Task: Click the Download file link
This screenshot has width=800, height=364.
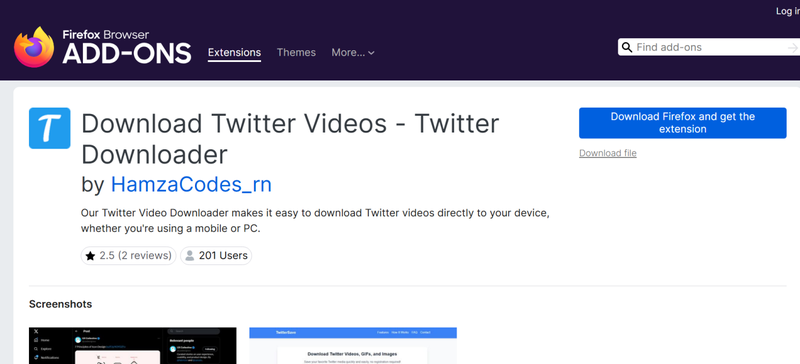Action: 608,153
